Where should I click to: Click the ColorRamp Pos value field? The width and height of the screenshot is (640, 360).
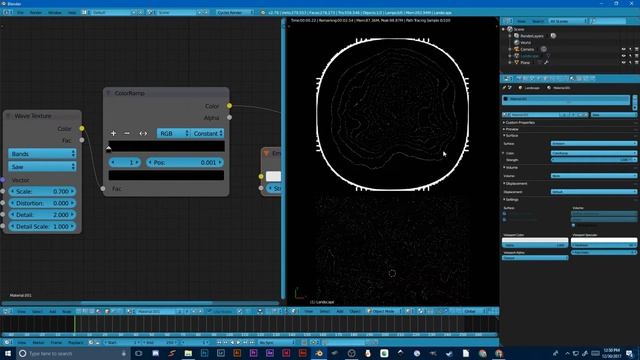click(x=185, y=162)
